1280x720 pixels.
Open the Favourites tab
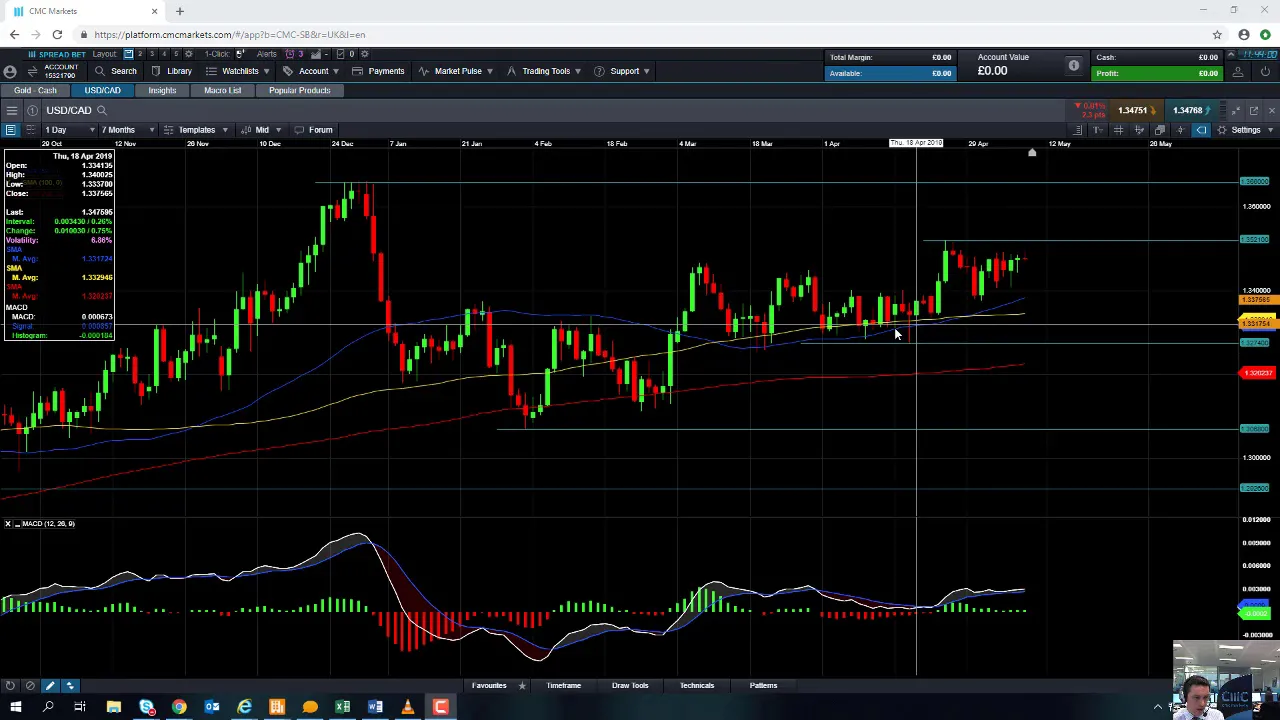[x=489, y=686]
